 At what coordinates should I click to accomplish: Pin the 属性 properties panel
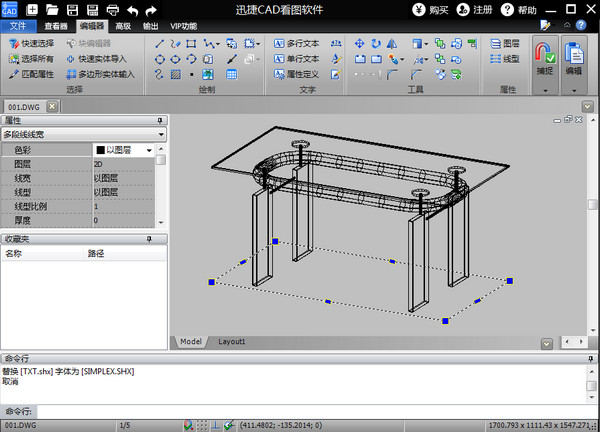click(160, 121)
